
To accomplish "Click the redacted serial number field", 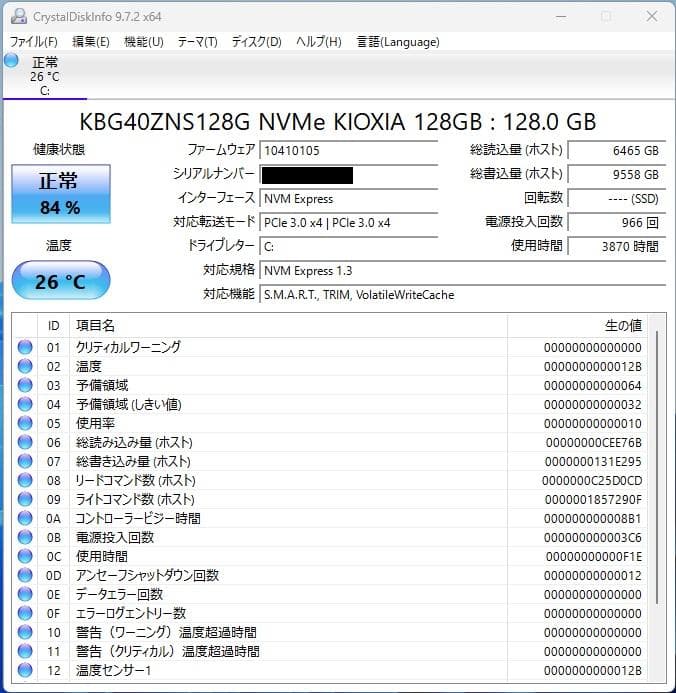I will pos(349,175).
